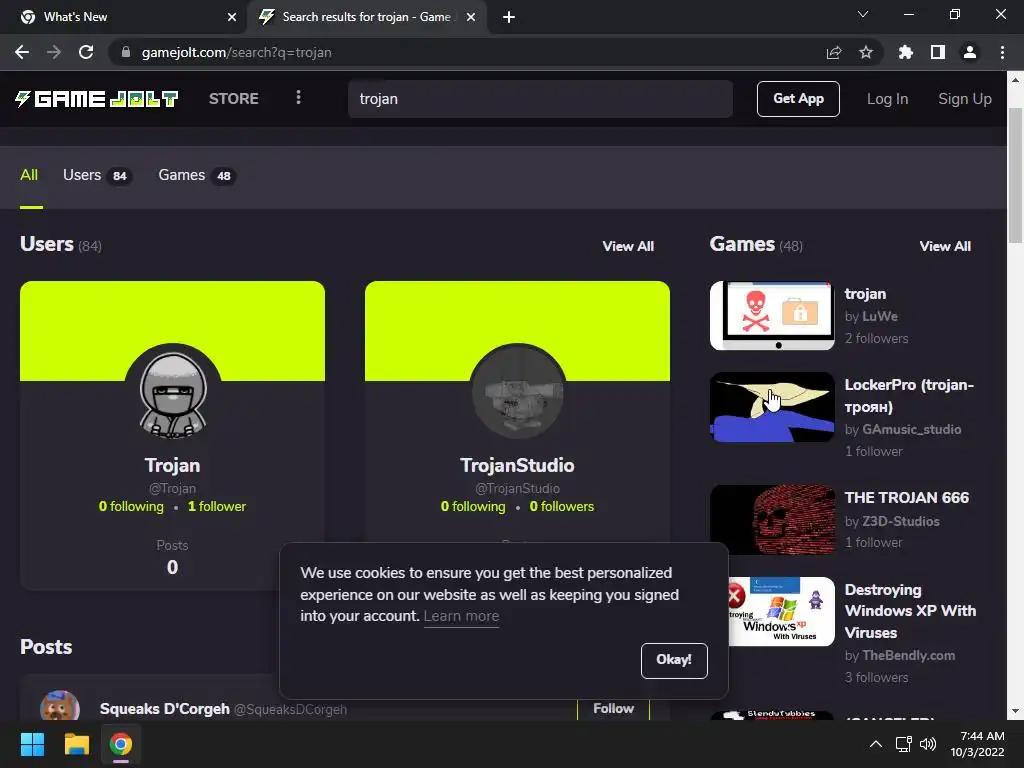Click the Log In link

887,99
